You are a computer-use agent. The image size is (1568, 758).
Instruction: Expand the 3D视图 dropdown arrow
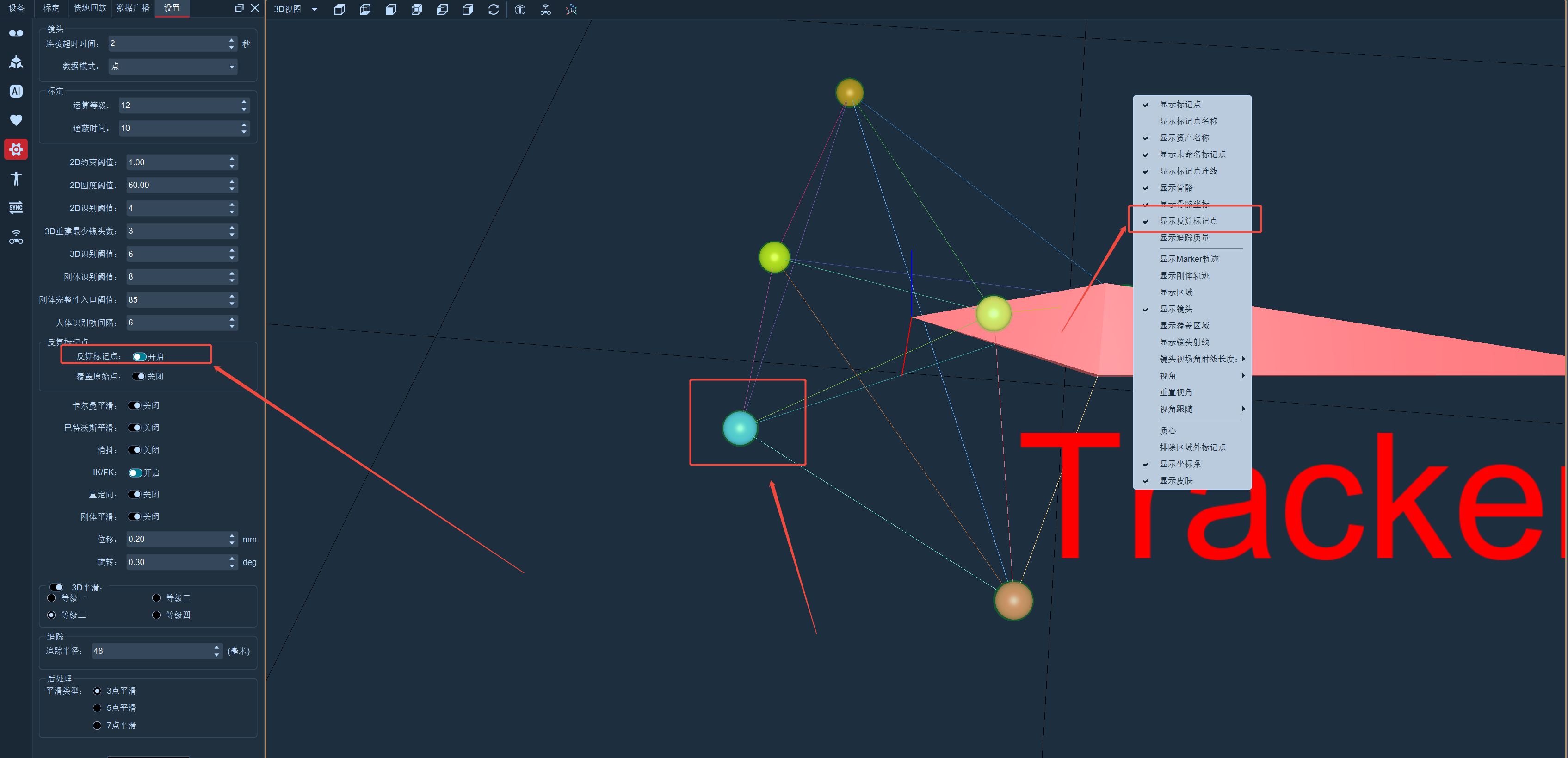coord(315,9)
